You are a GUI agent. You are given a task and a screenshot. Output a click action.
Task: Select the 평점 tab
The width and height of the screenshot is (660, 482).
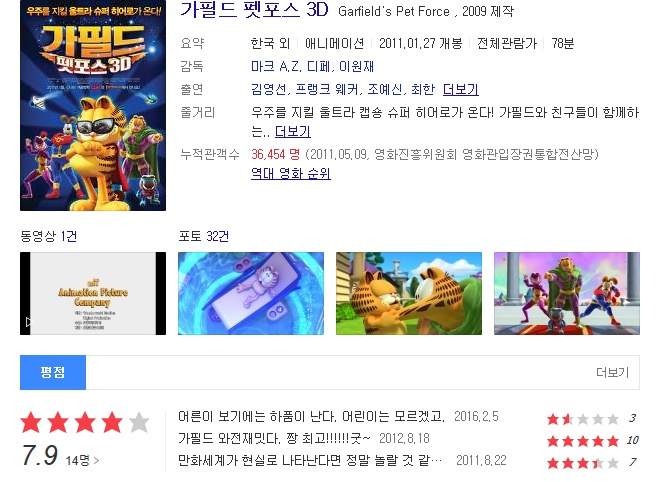click(53, 372)
